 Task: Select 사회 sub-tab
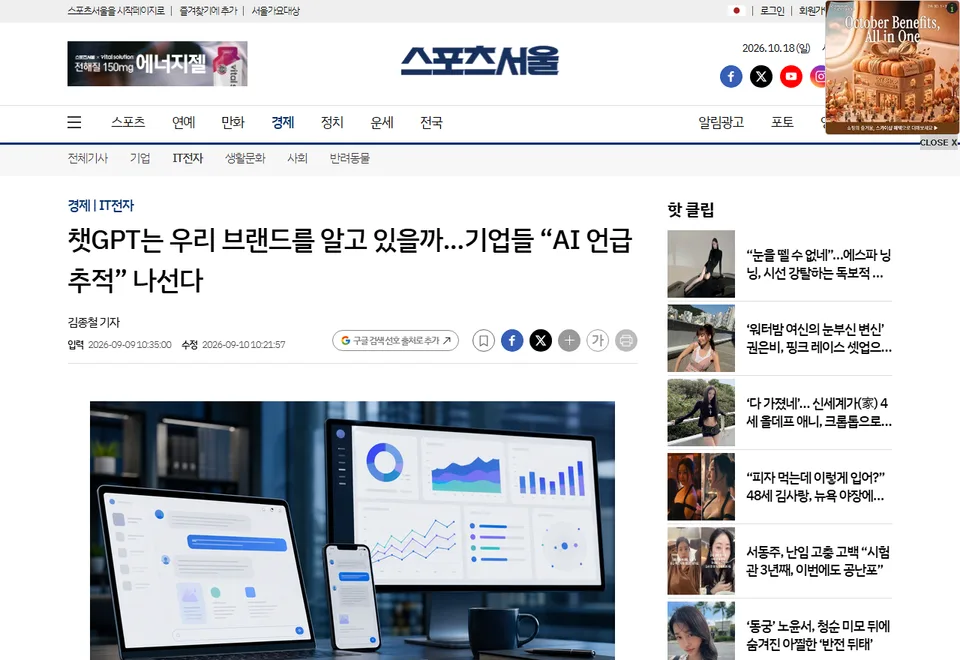298,159
